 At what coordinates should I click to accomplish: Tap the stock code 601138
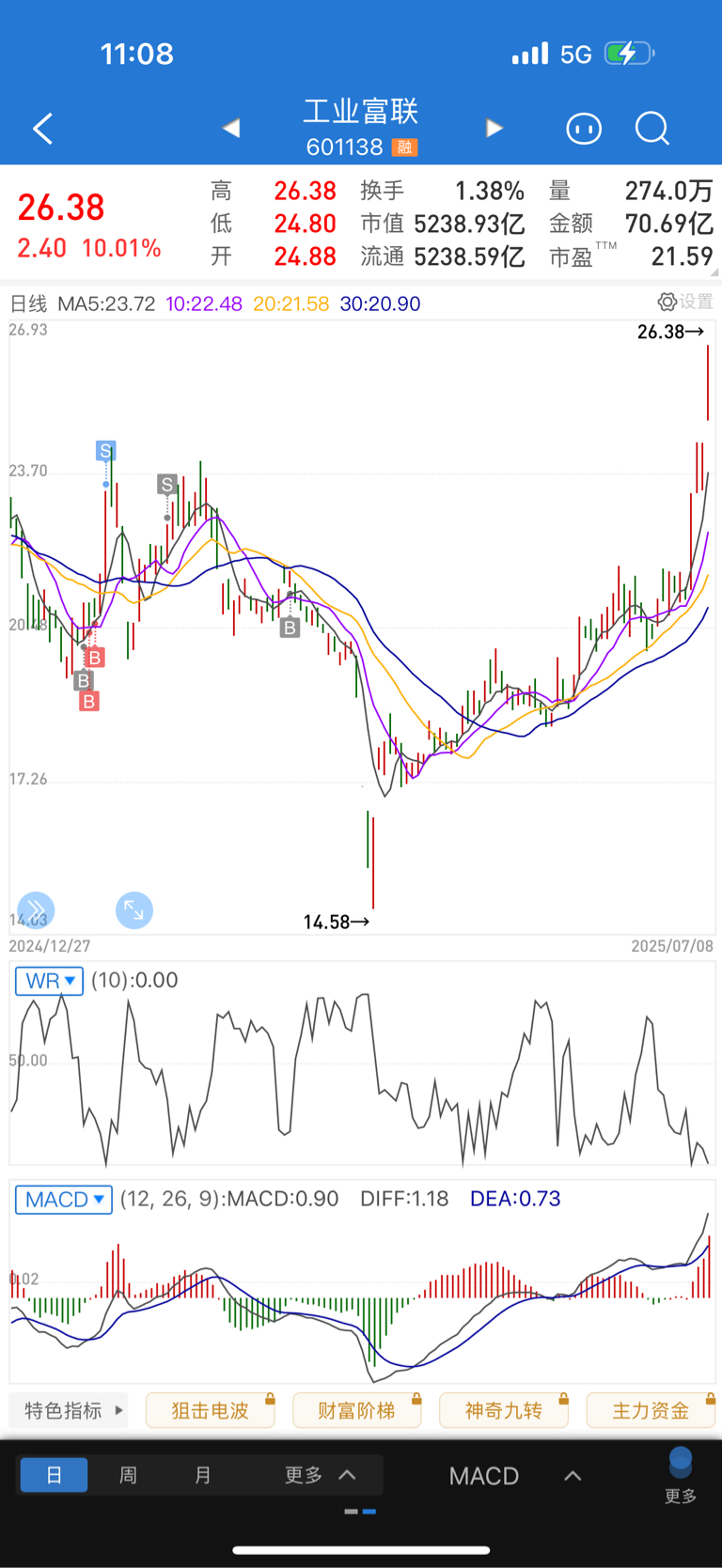344,147
